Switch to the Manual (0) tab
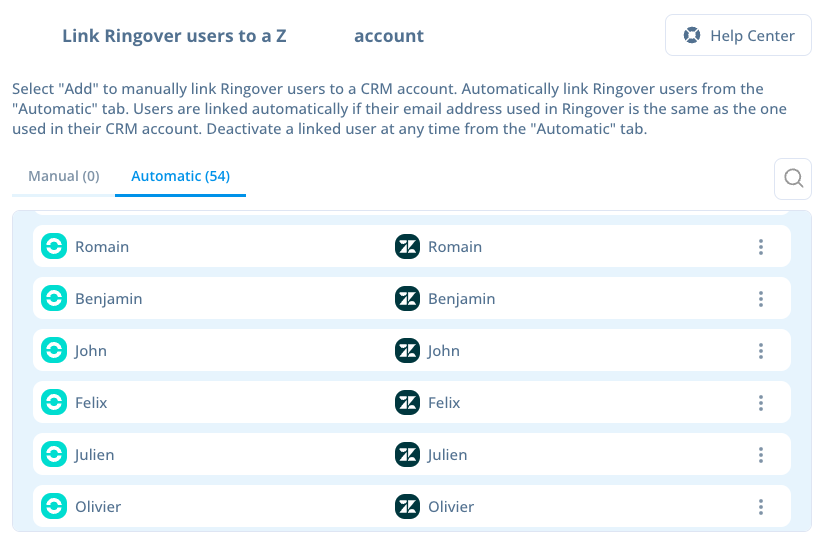Image resolution: width=828 pixels, height=542 pixels. click(64, 176)
